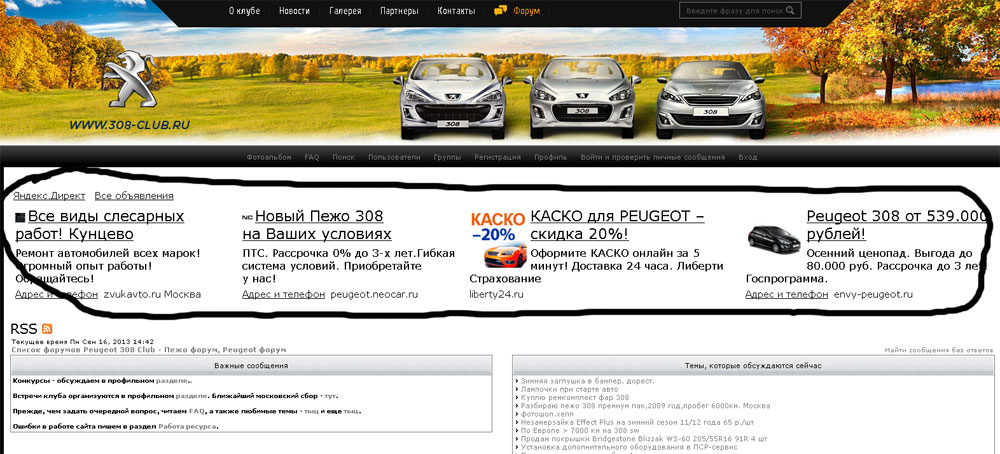The image size is (1000, 454).
Task: Click 'Адрес и телефон' next to envy-peugeot.ru
Action: (786, 295)
